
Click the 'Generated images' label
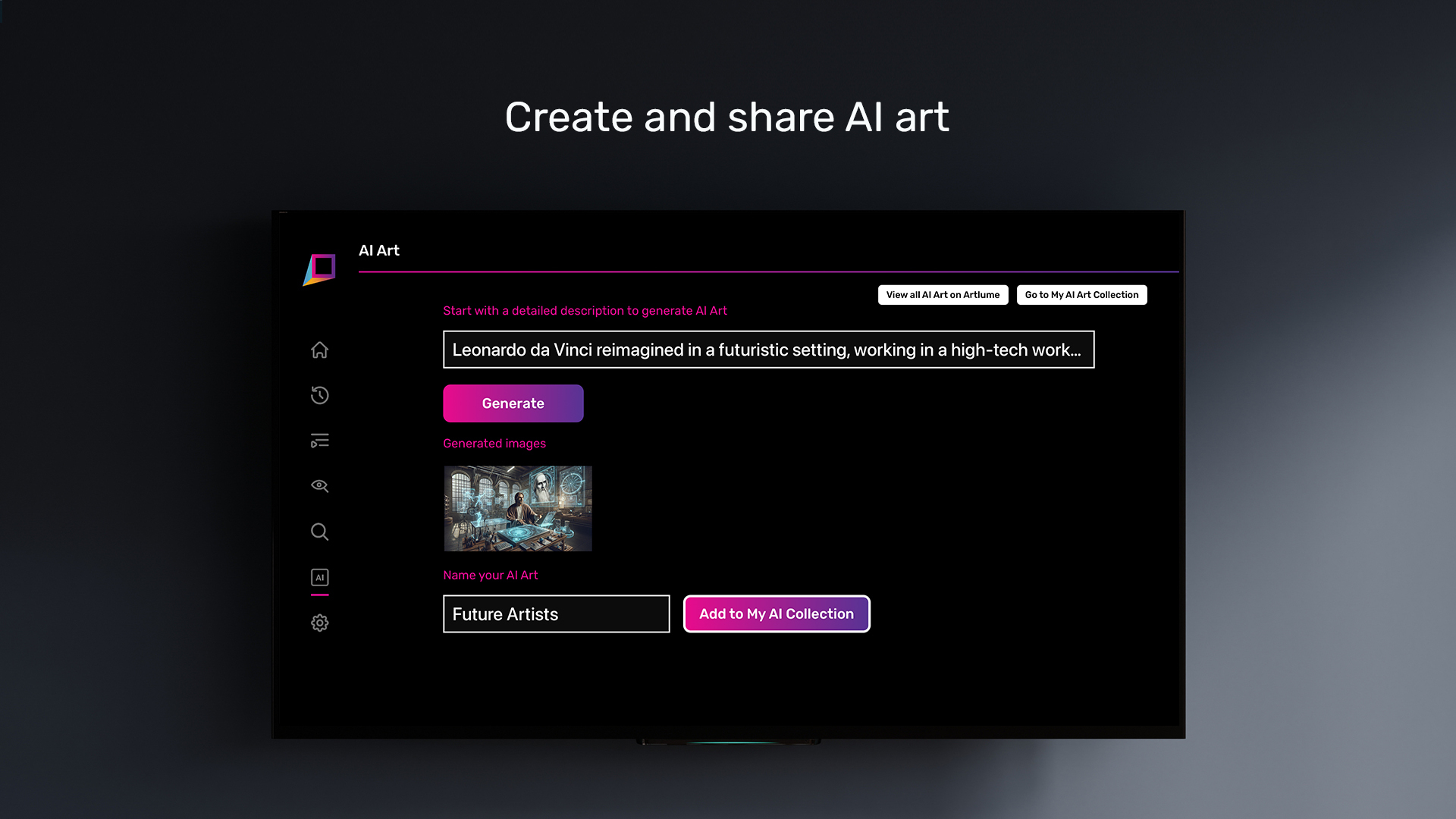coord(494,444)
